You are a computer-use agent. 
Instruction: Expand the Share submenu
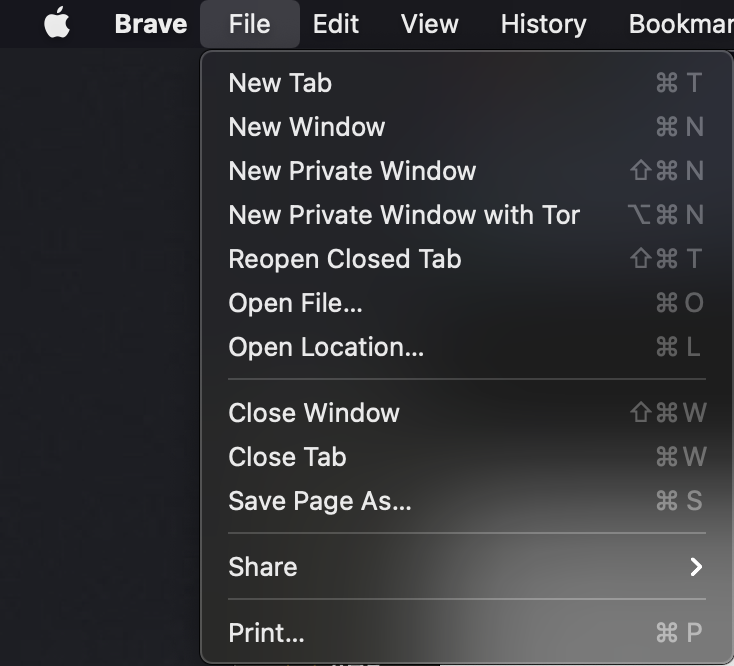point(467,567)
